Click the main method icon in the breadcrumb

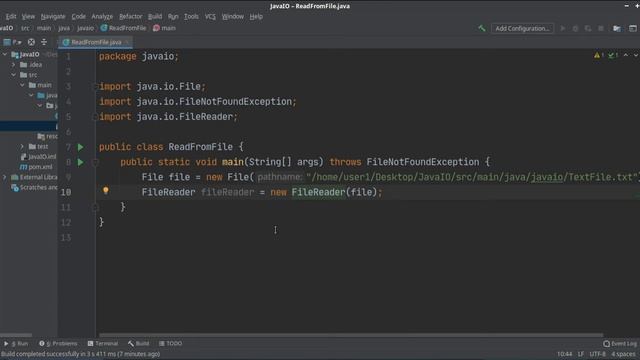tap(156, 28)
